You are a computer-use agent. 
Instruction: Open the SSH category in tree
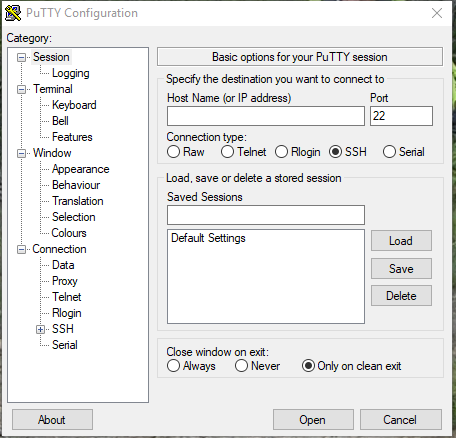[x=63, y=329]
